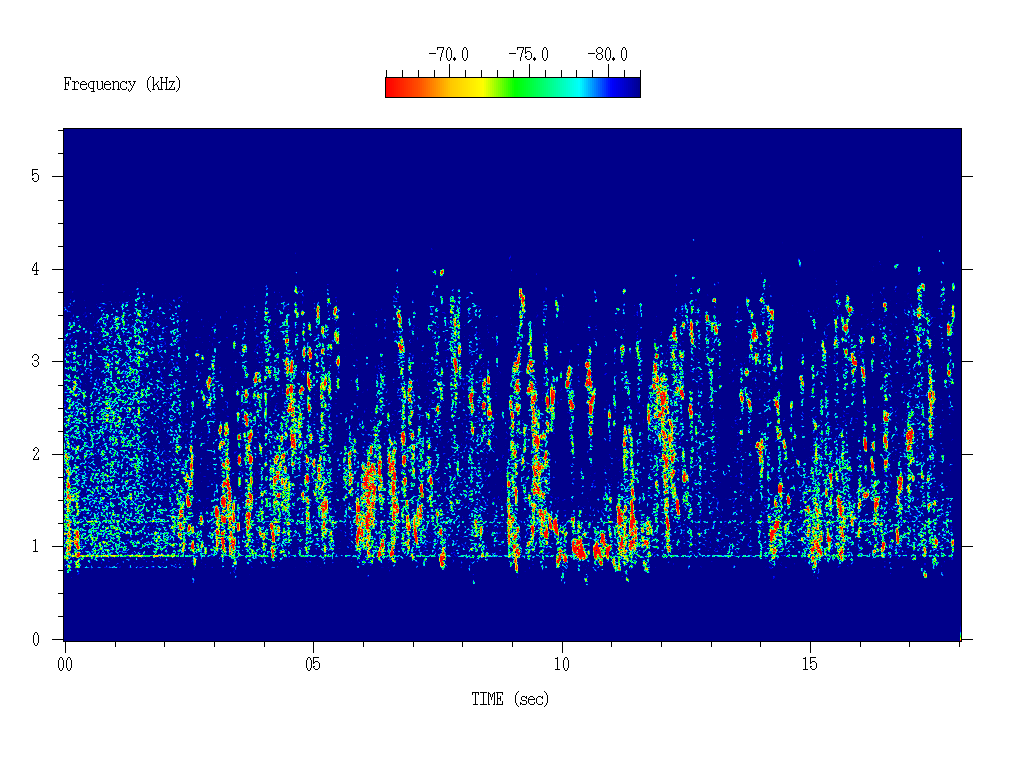
Task: Click the cyan section of the color bar
Action: 578,88
